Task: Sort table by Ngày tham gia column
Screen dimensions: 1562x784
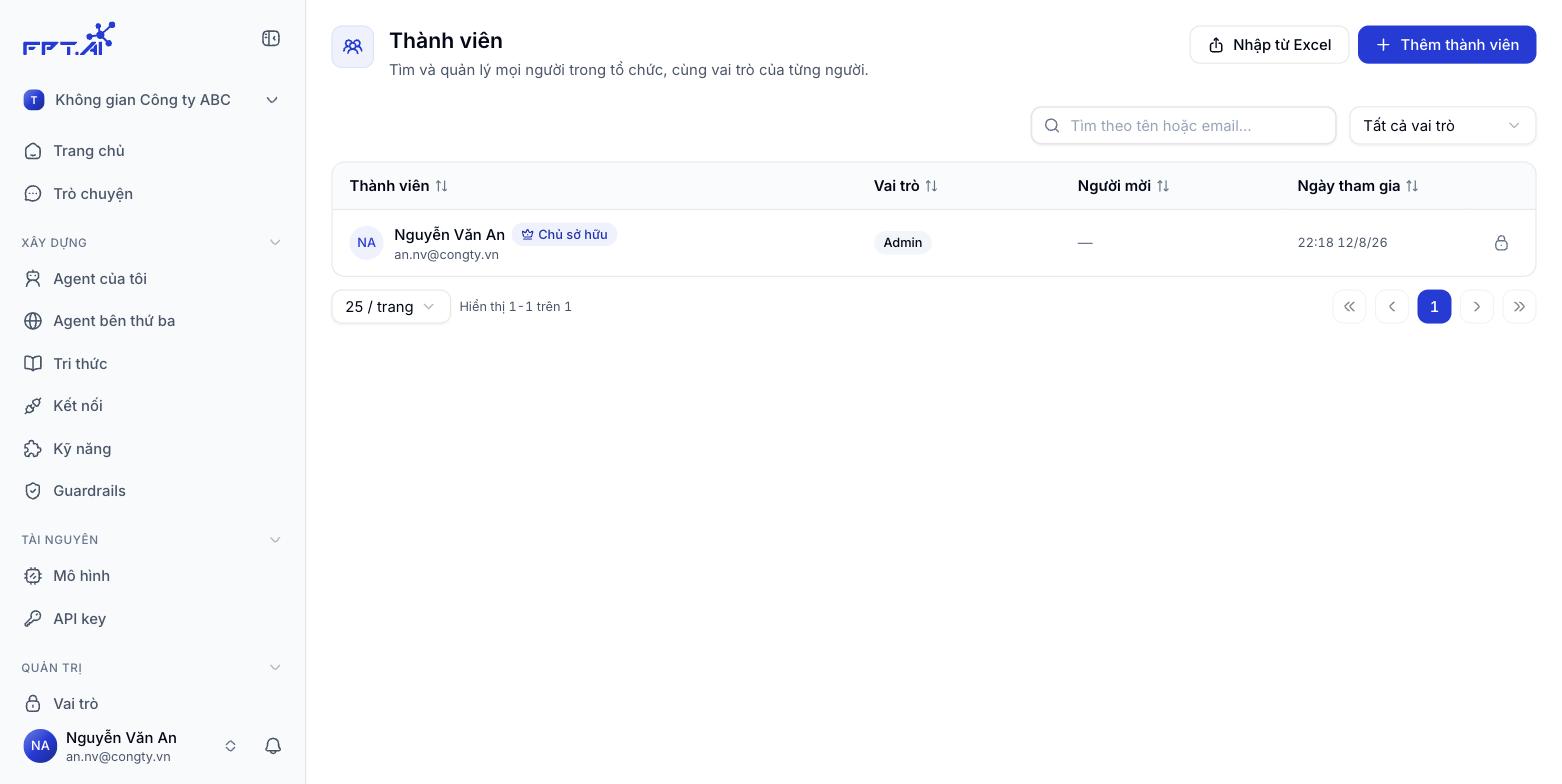Action: pyautogui.click(x=1358, y=186)
